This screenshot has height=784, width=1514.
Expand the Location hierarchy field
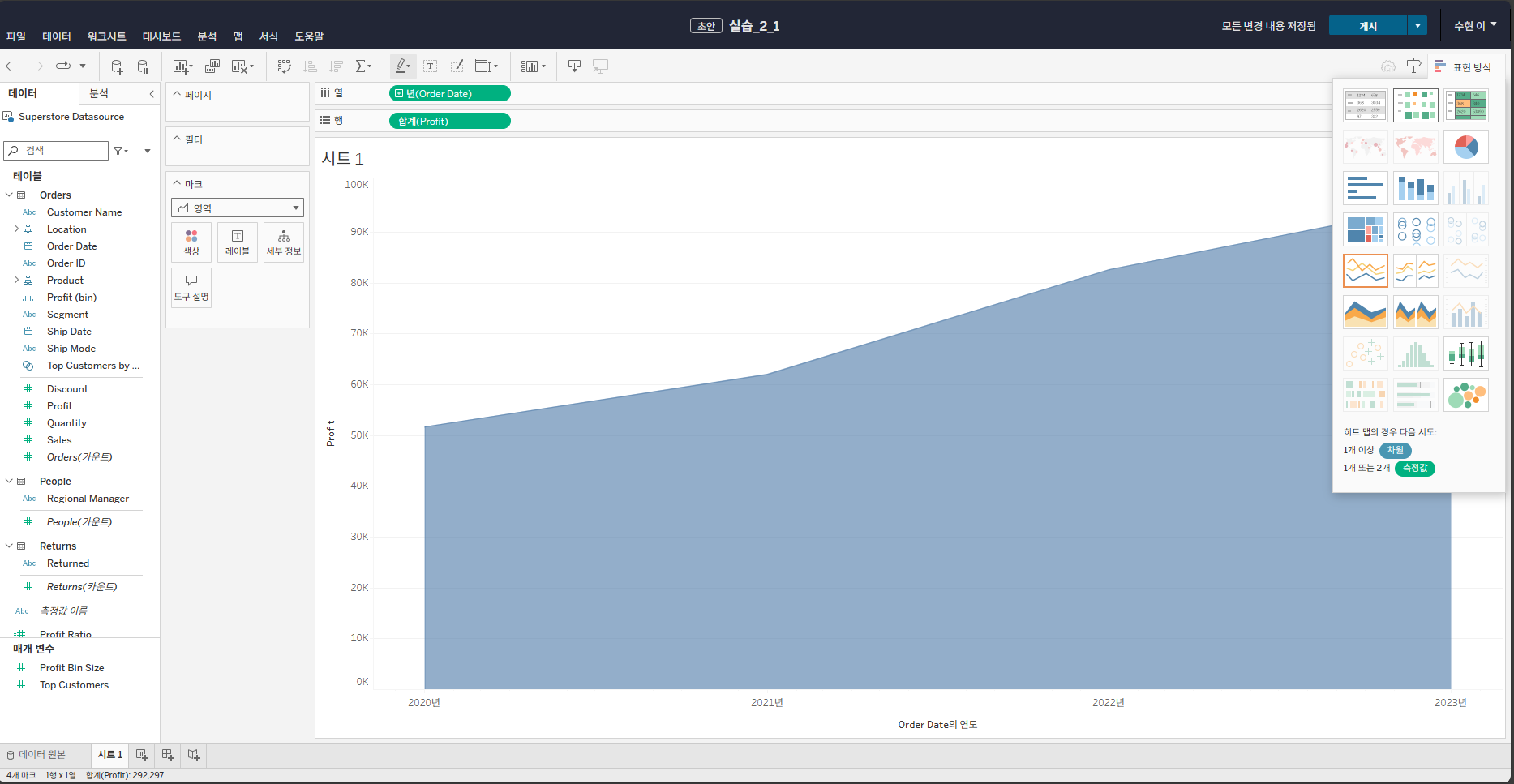16,229
